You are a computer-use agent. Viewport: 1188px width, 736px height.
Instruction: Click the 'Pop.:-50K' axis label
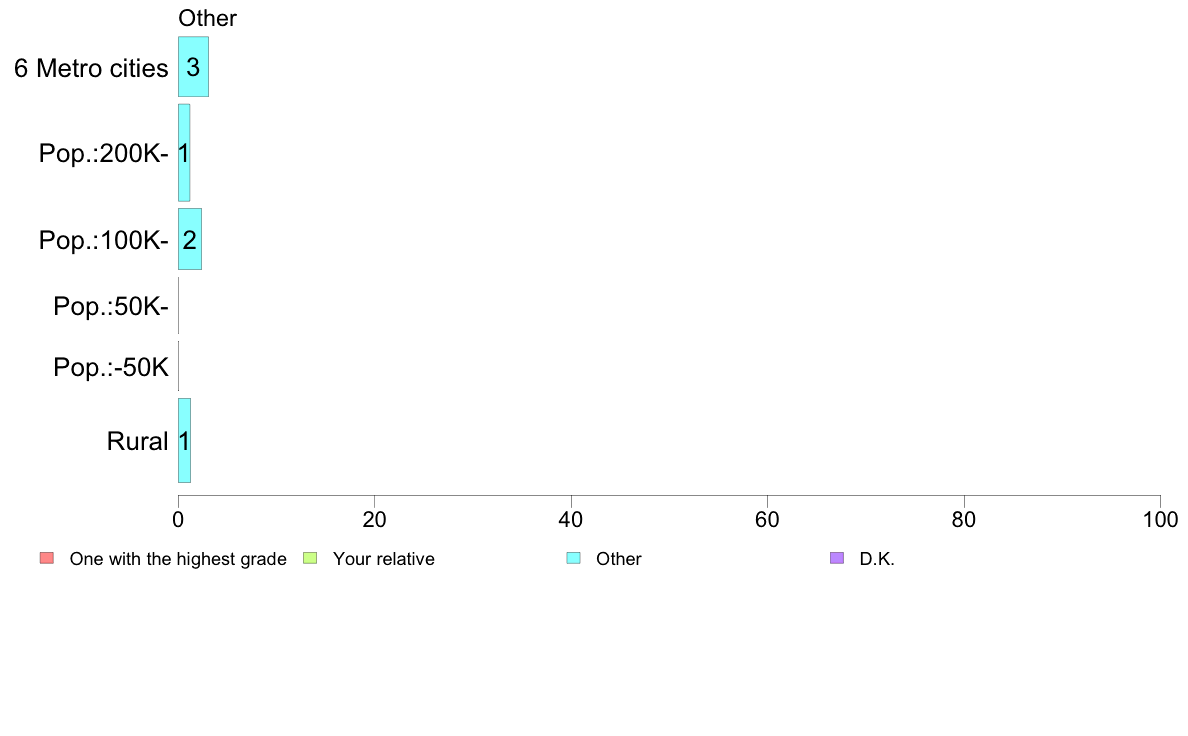(x=111, y=367)
